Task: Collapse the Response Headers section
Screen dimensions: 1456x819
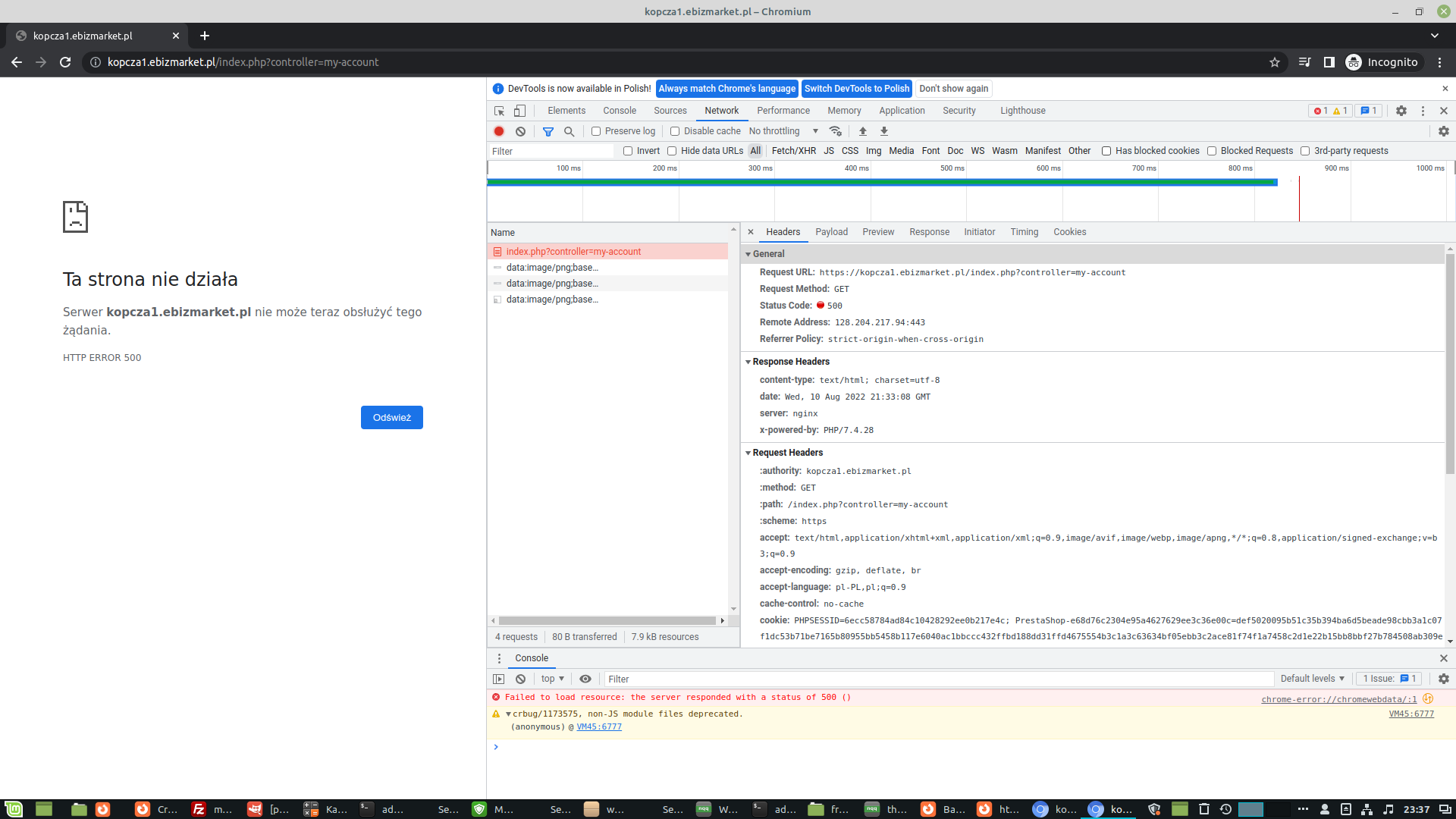Action: 790,362
